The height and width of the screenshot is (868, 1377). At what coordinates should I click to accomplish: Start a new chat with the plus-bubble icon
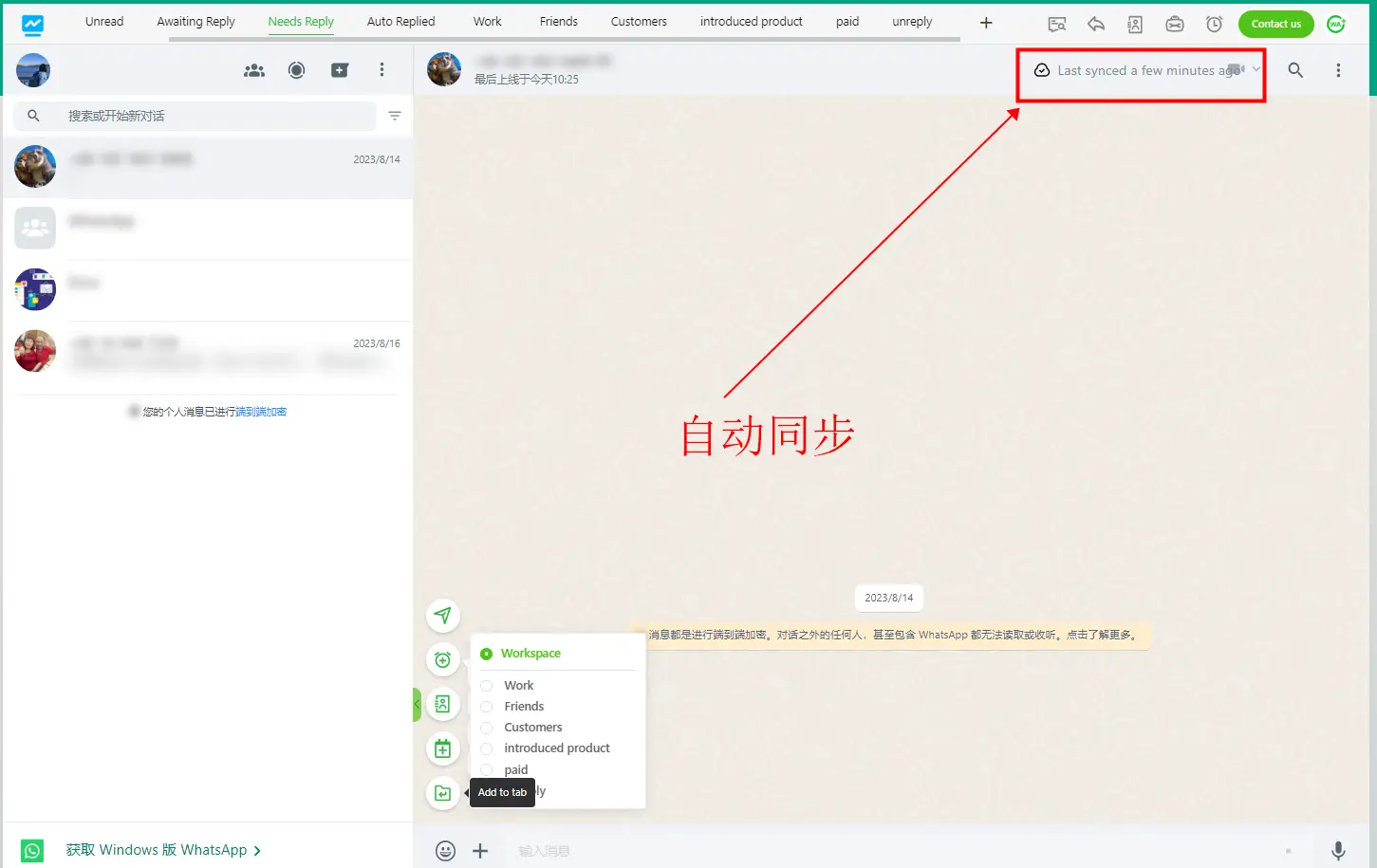coord(339,70)
